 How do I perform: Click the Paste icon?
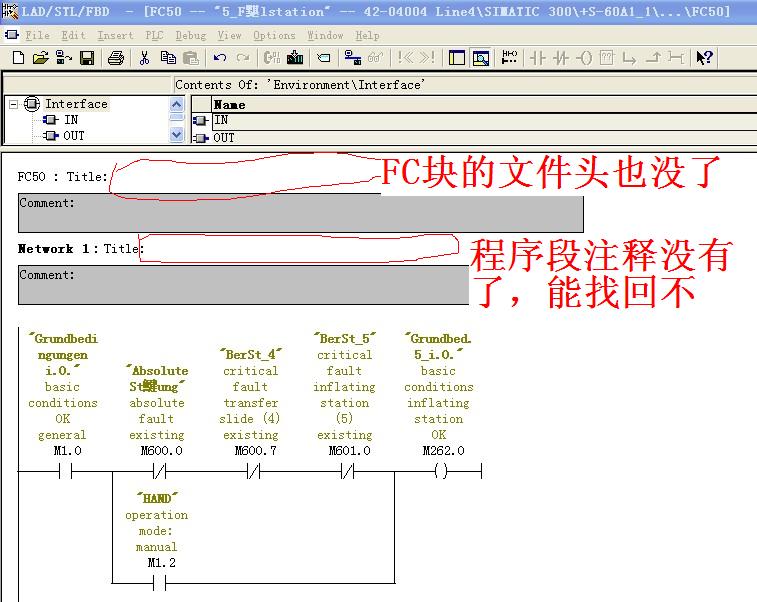(191, 58)
